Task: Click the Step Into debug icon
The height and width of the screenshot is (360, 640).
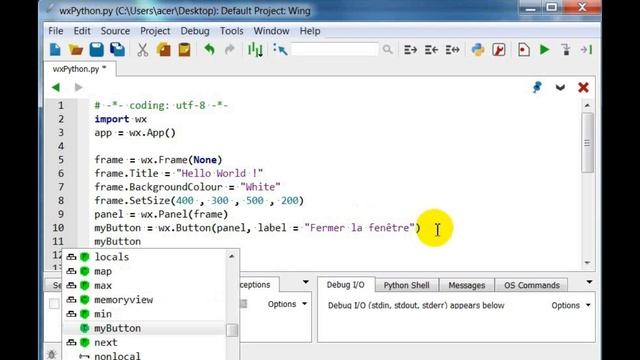Action: 566,50
